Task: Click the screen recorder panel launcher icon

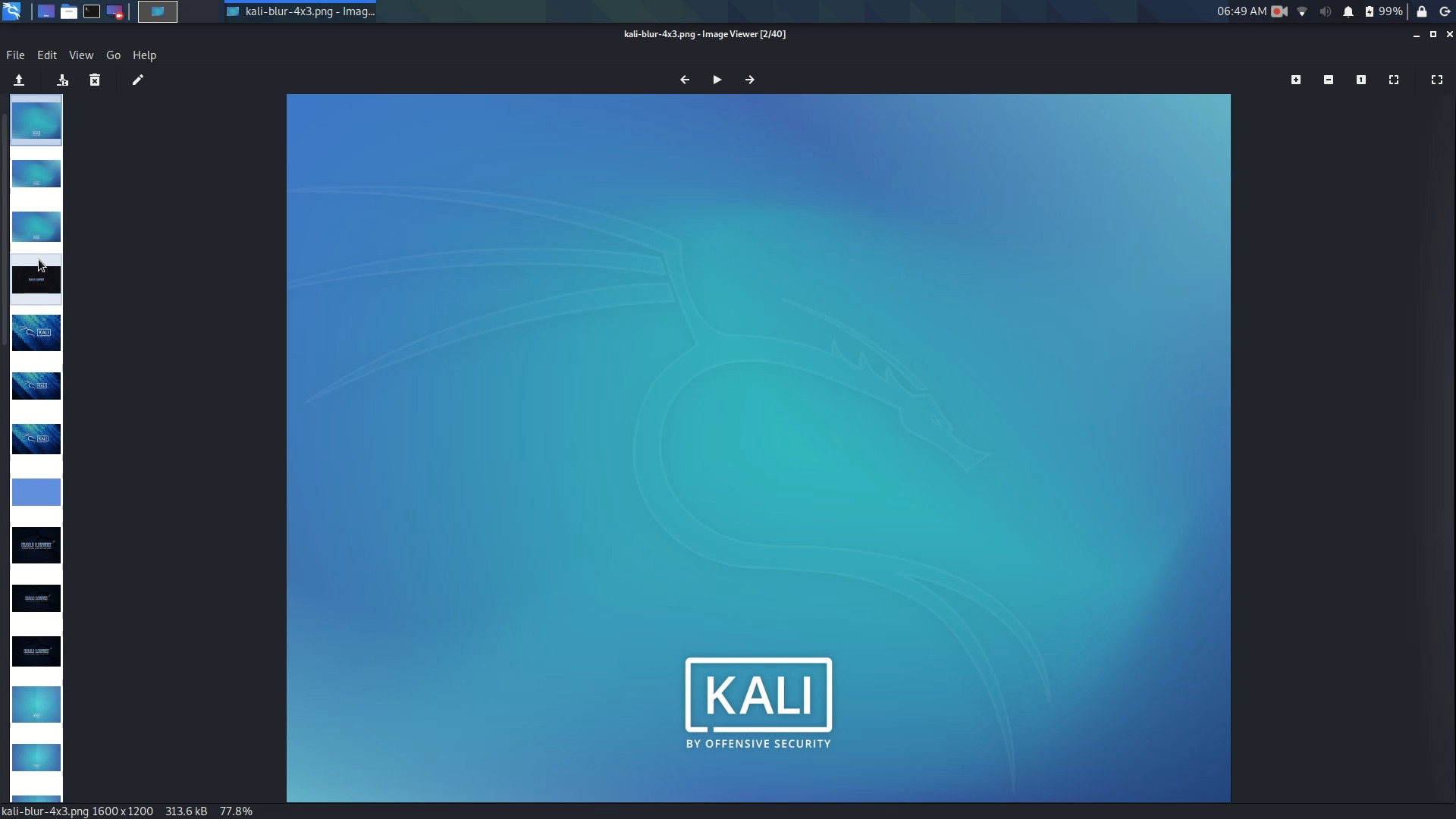Action: pyautogui.click(x=115, y=11)
